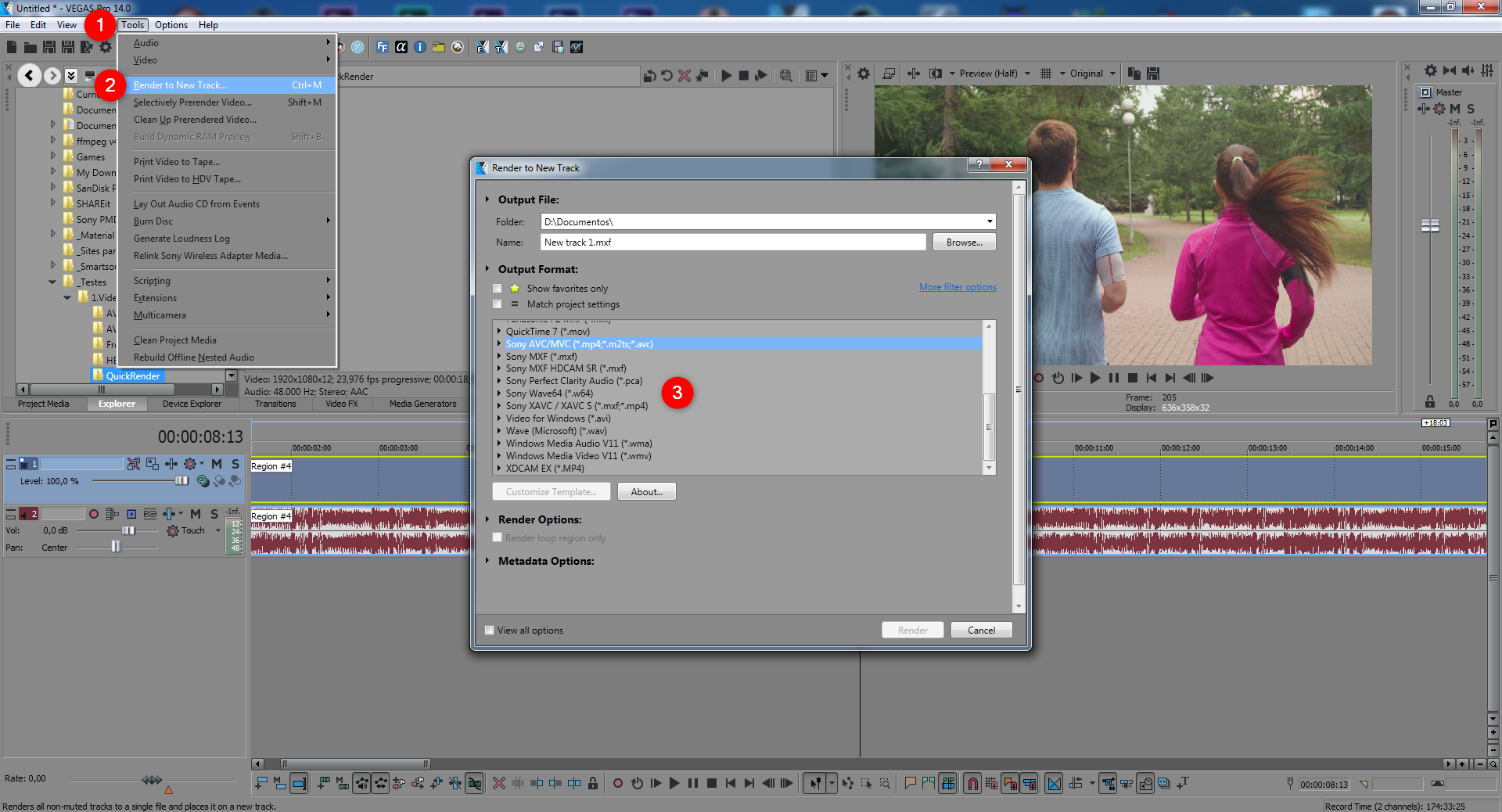Click the Browse... button
The height and width of the screenshot is (812, 1502).
click(x=964, y=243)
